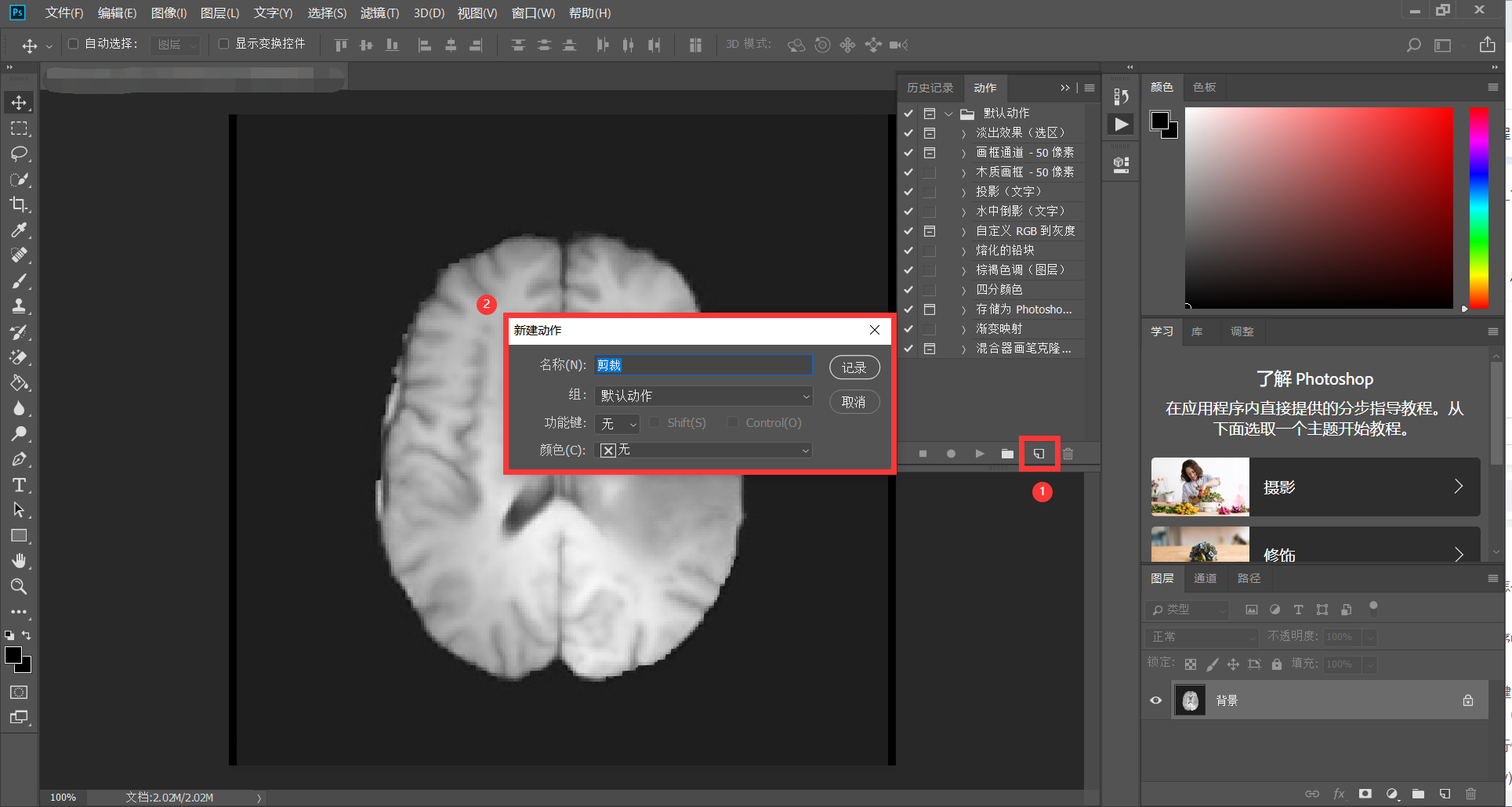Select the Hand tool

tap(19, 561)
